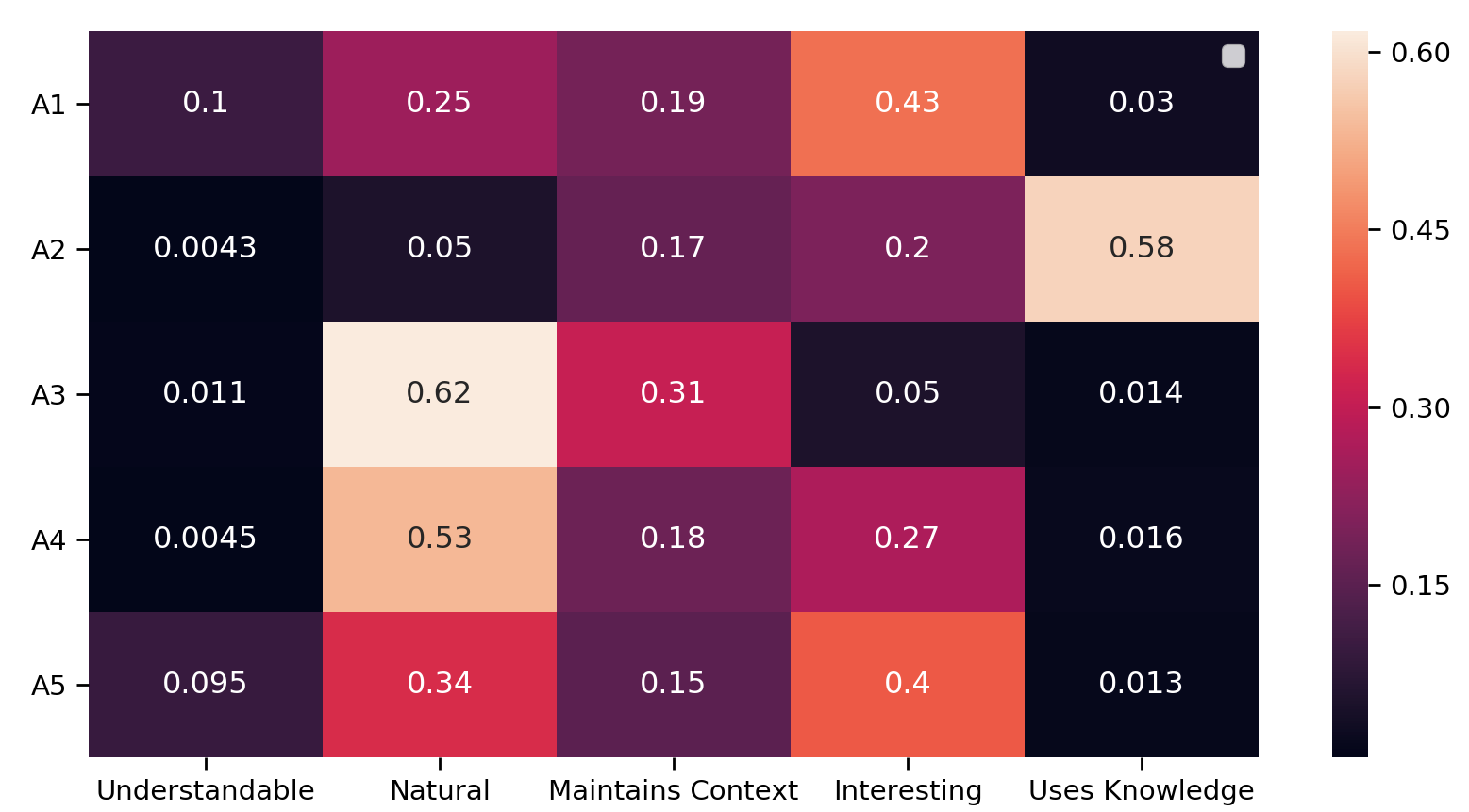Select the A2 Uses Knowledge cell 0.58
Screen dimensions: 1469x812
tap(1141, 248)
